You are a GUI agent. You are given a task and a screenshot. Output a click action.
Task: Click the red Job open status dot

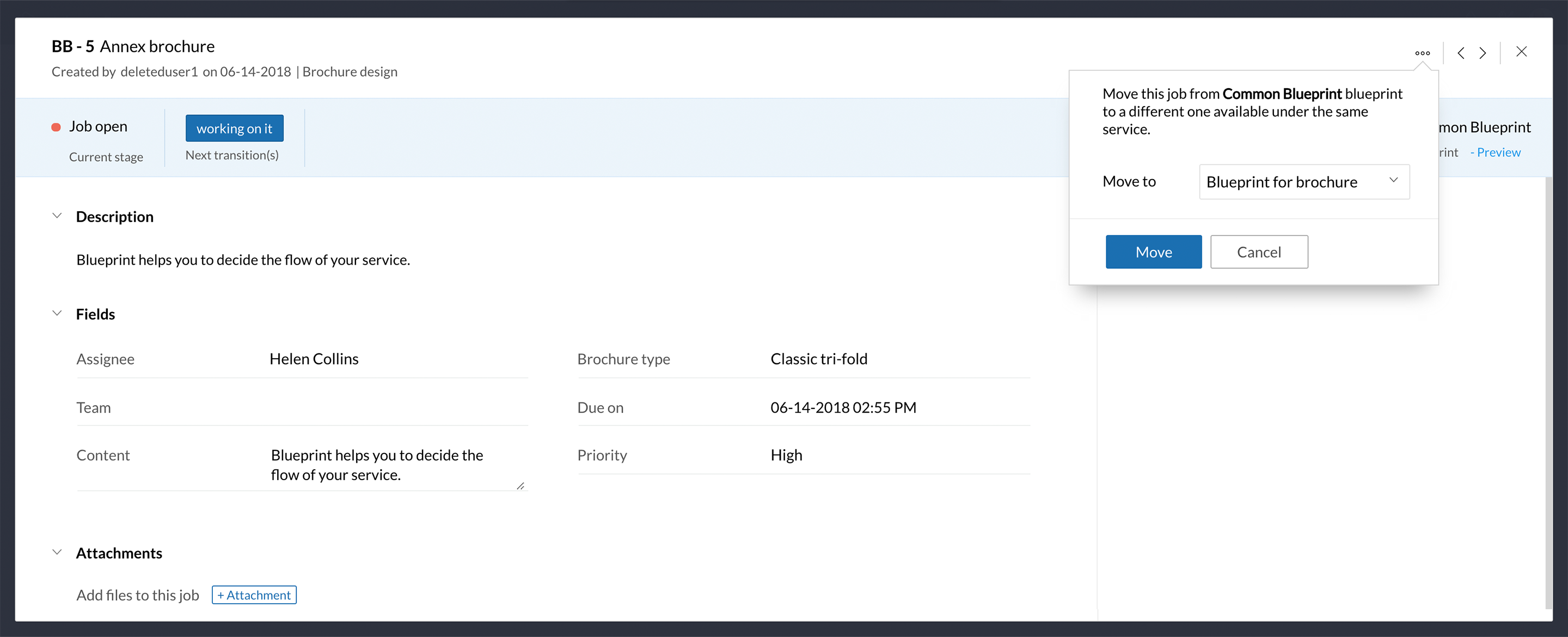point(56,127)
